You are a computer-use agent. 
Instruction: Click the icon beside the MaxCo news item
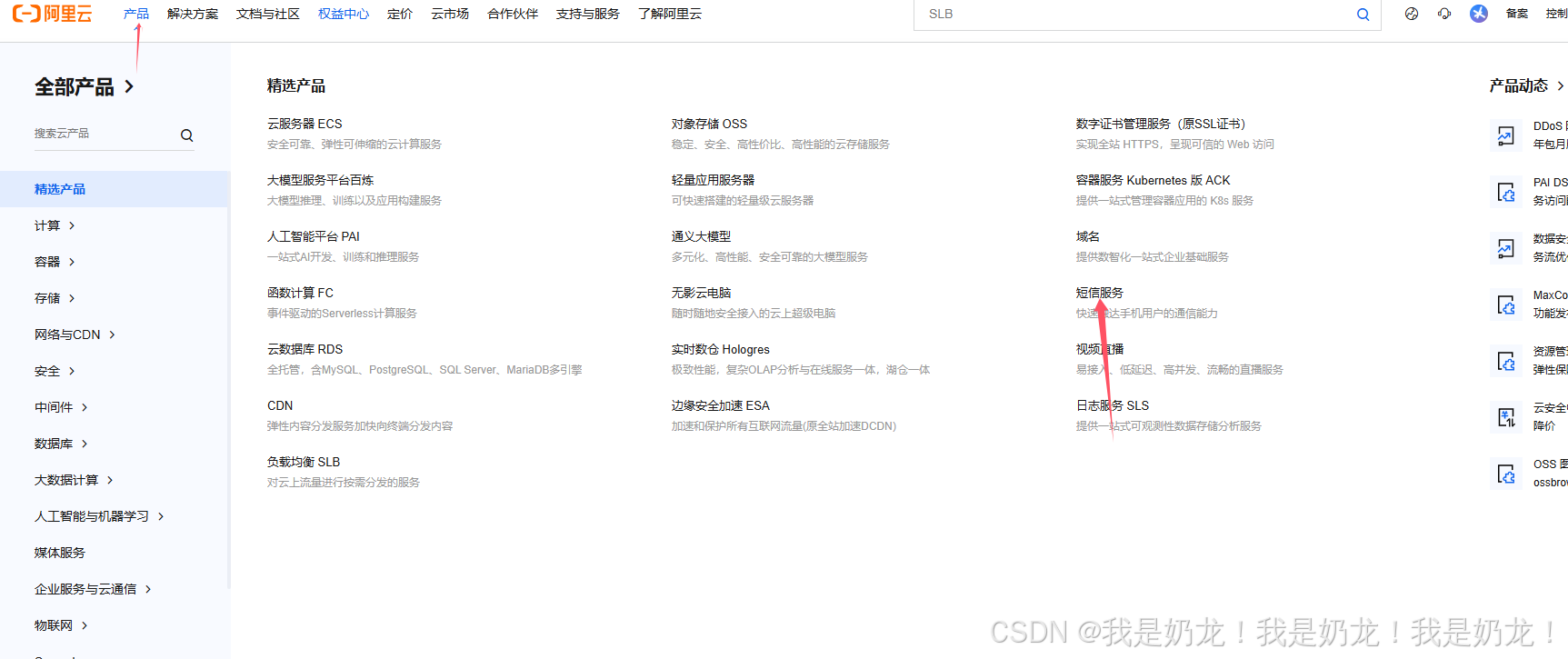[x=1506, y=305]
